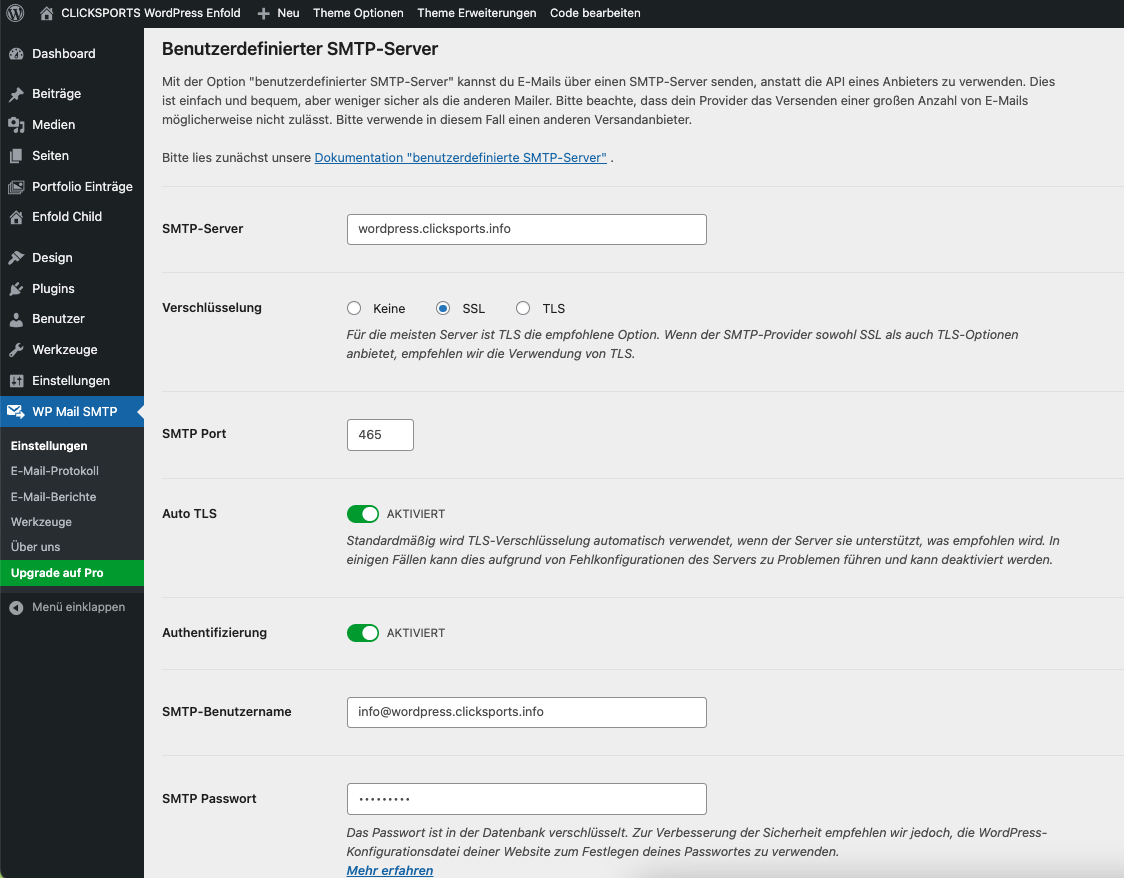Click the Portfolio Einträge icon
1124x878 pixels.
pos(16,187)
